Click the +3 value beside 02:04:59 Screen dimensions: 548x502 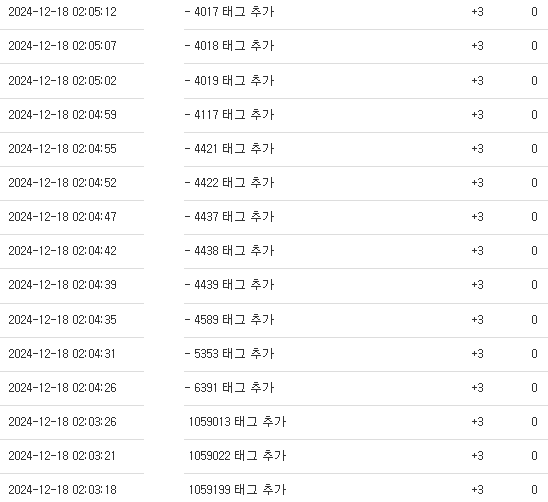coord(477,115)
